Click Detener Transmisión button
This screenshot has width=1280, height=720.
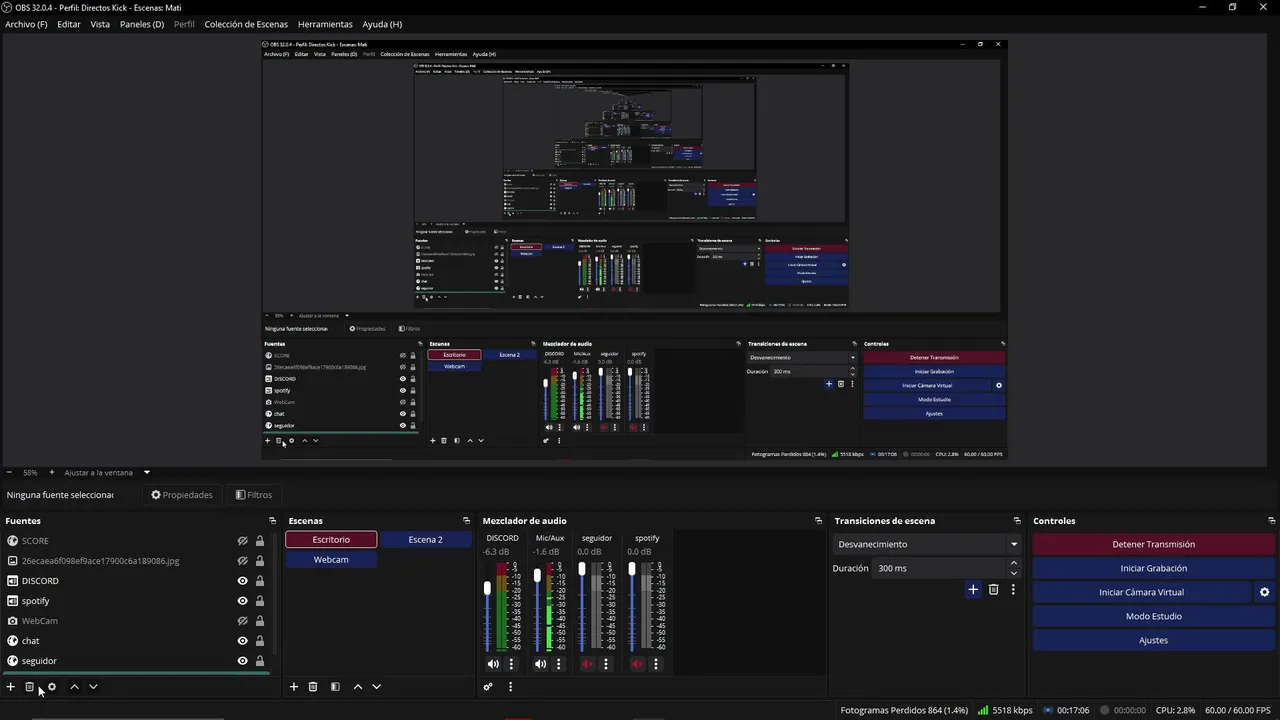(1154, 544)
